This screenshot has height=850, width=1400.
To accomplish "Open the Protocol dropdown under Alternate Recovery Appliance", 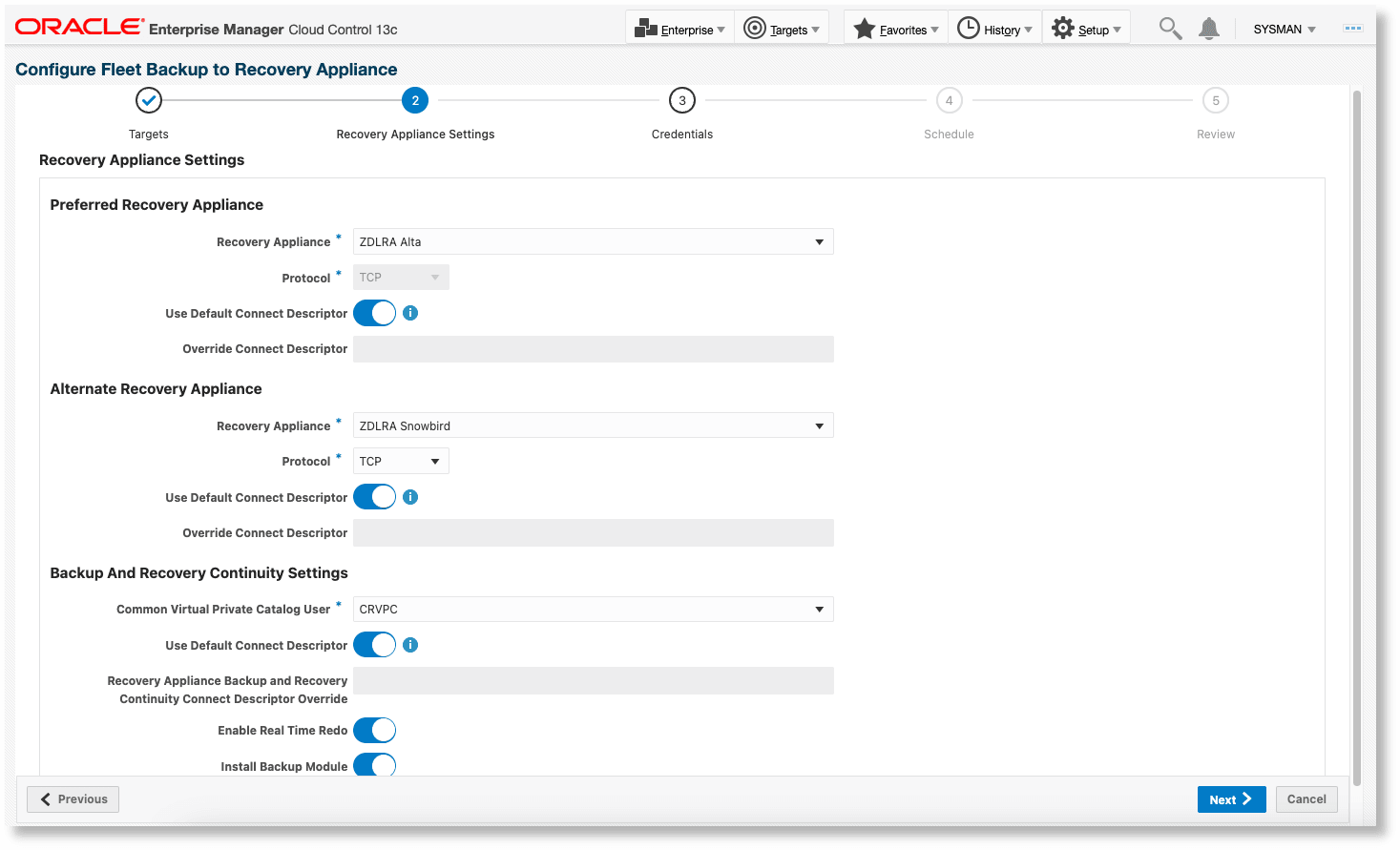I will tap(400, 461).
